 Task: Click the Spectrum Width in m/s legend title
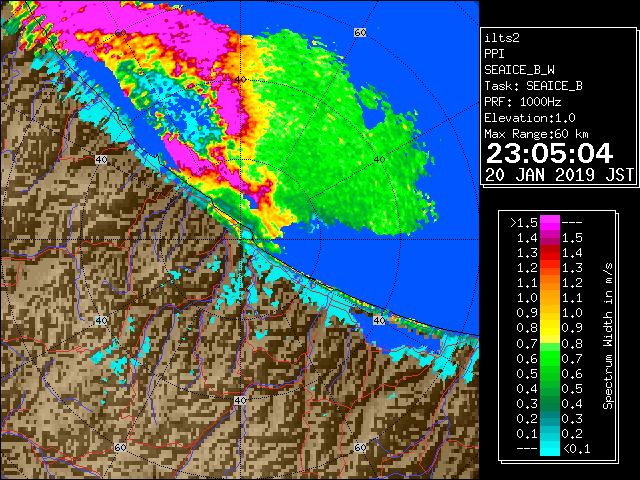pos(608,336)
